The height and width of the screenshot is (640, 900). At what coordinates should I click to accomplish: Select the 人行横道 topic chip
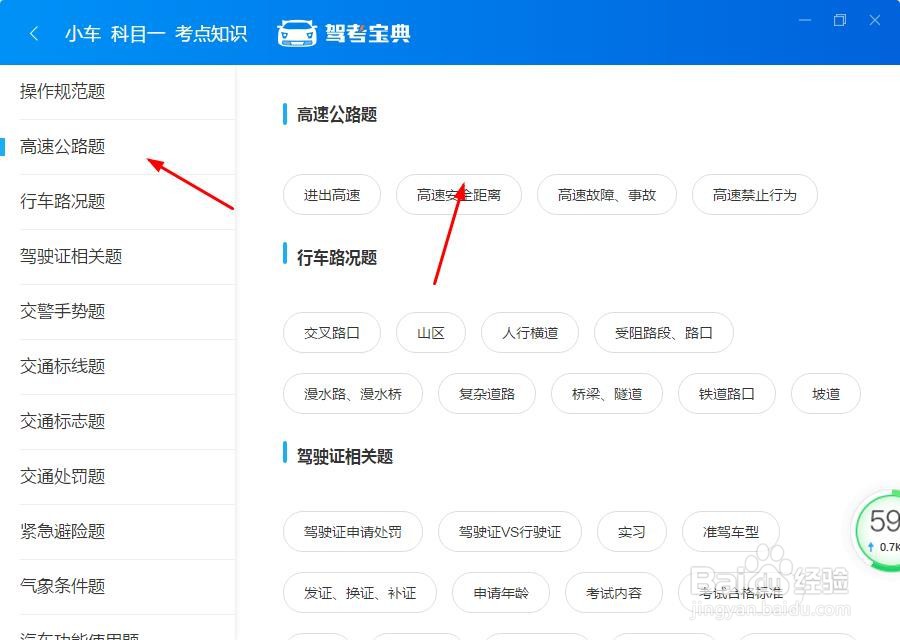coord(530,333)
